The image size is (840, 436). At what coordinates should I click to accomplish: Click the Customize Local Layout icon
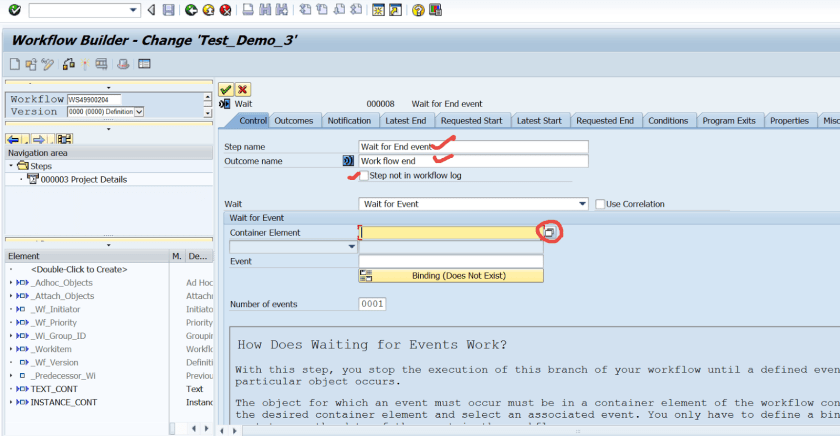point(435,10)
